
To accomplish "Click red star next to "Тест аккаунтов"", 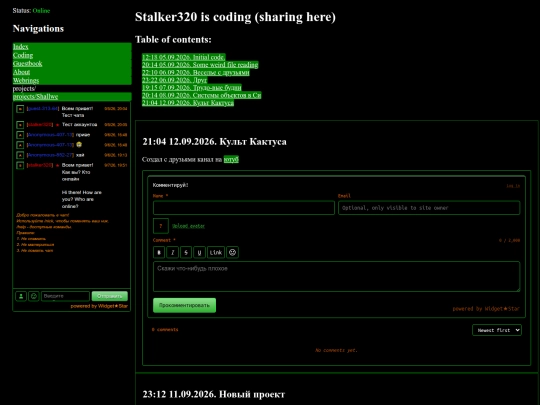I will (x=58, y=125).
